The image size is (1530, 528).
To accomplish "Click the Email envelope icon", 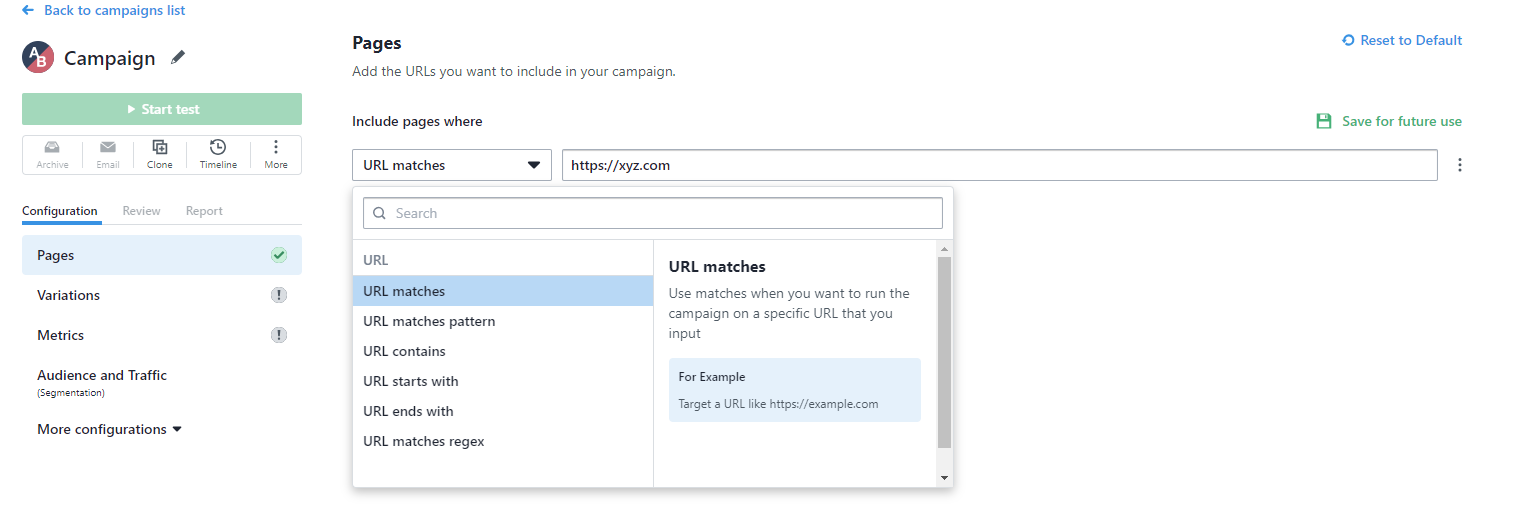I will pos(108,147).
